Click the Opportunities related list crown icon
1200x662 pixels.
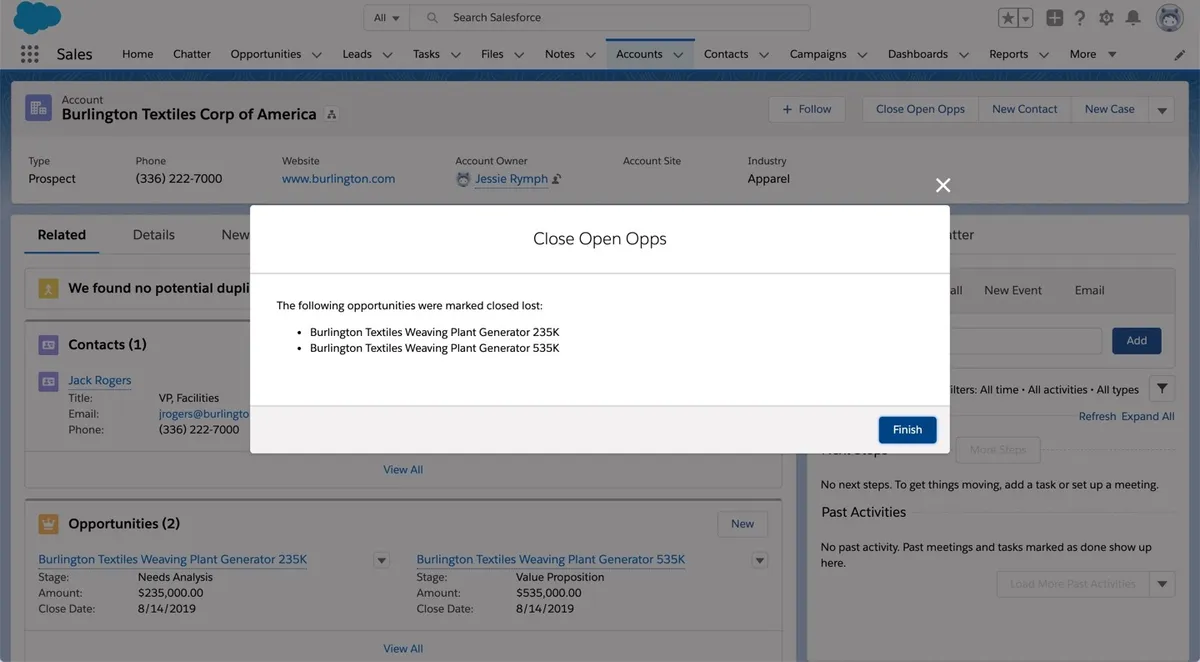(x=48, y=524)
